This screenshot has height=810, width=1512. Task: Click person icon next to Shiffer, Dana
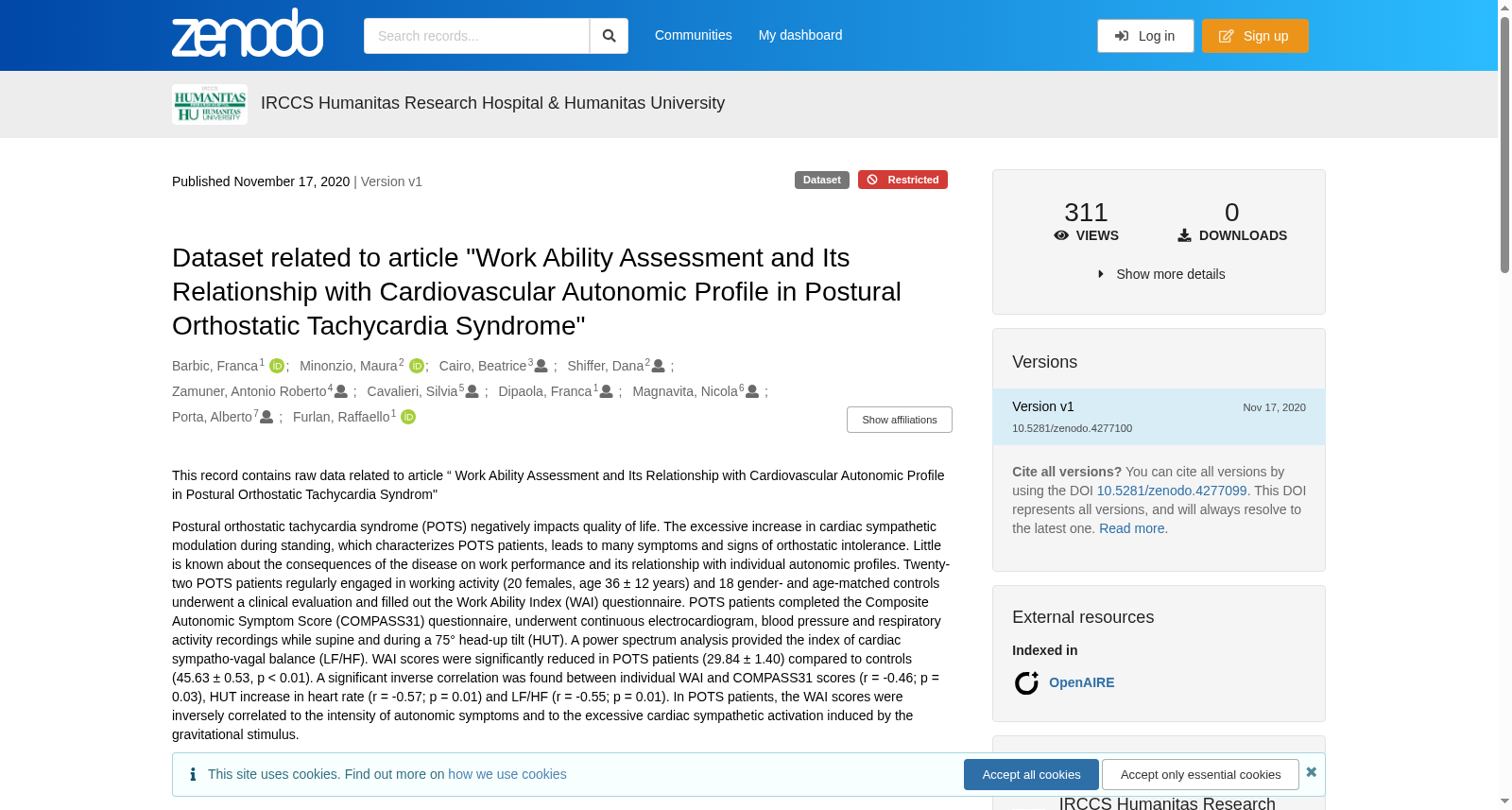click(659, 366)
